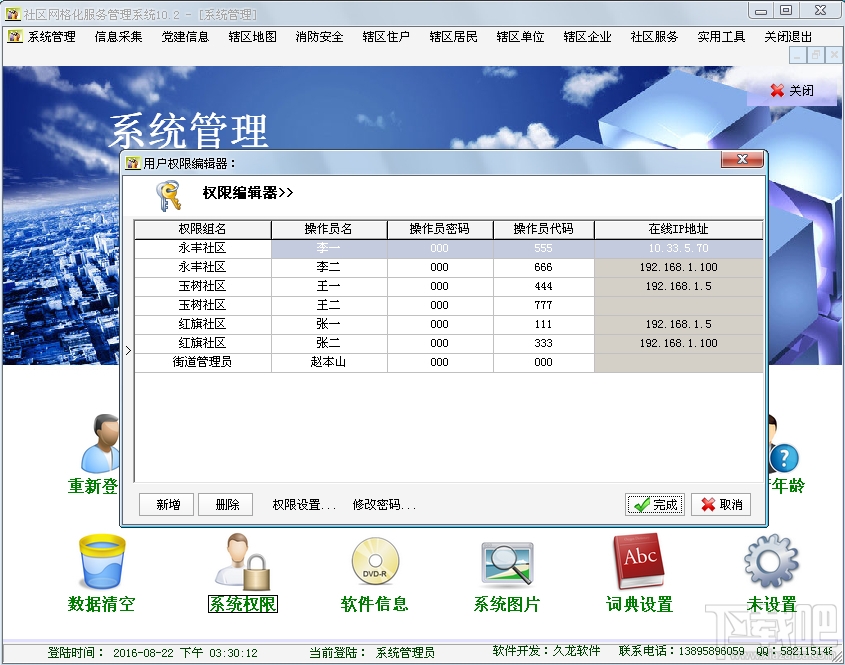Open the 社区服务 menu
This screenshot has height=665, width=845.
tap(652, 36)
